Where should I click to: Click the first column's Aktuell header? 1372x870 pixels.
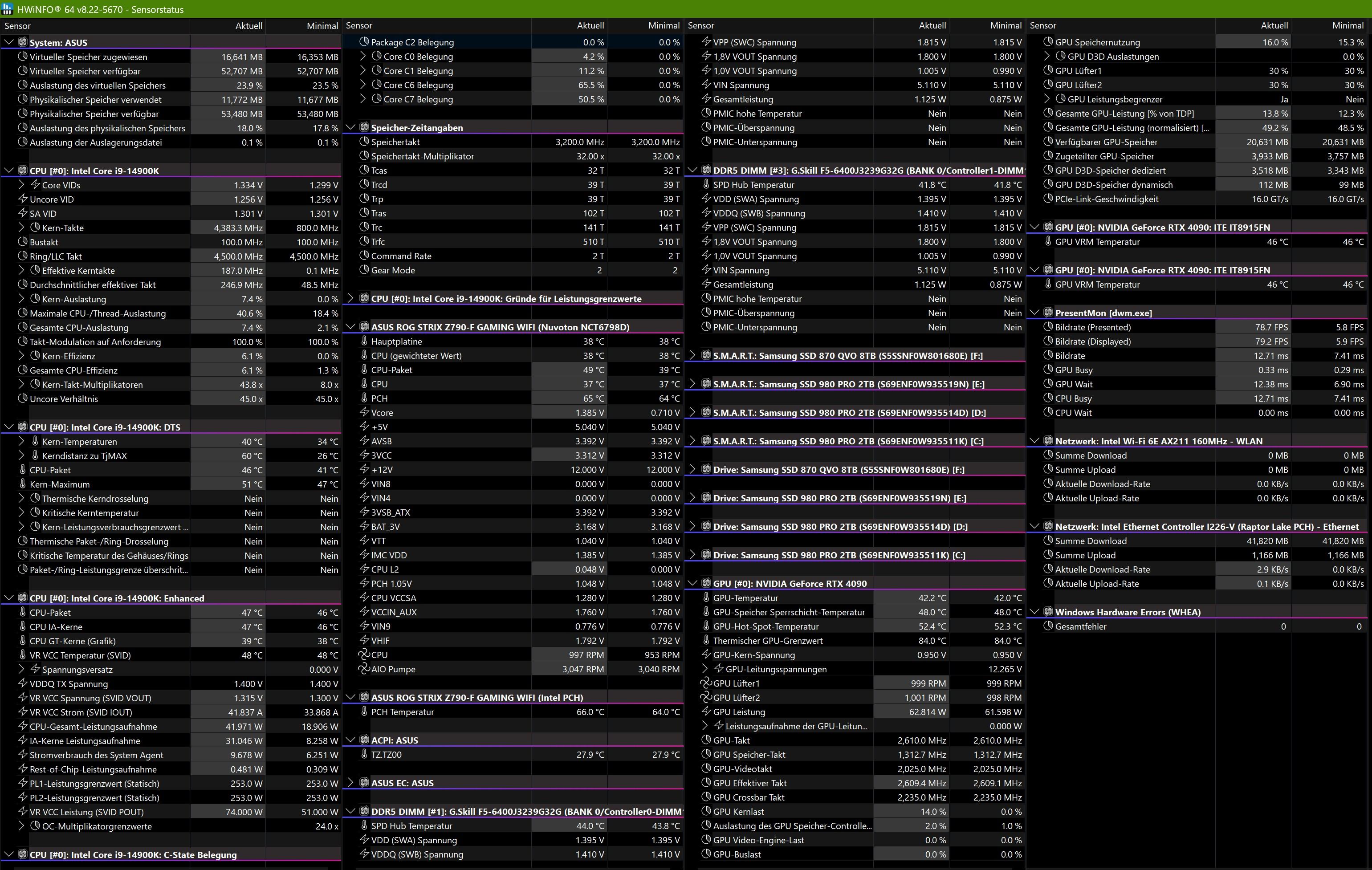(x=228, y=26)
